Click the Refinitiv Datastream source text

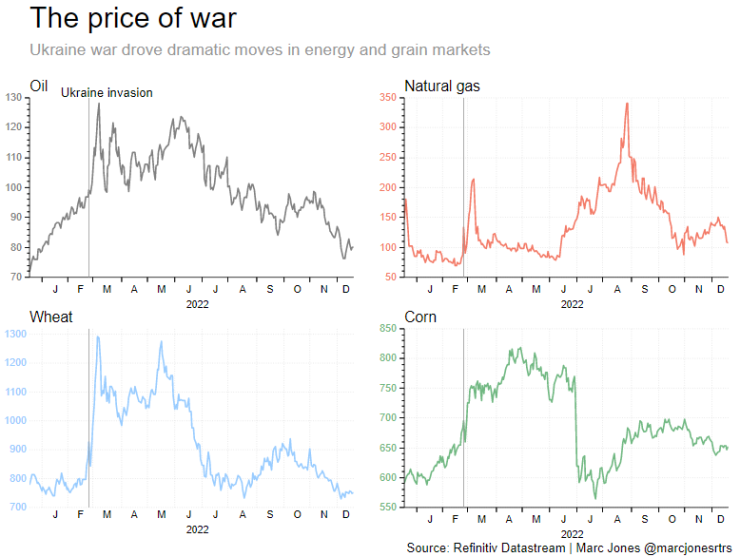tap(509, 548)
